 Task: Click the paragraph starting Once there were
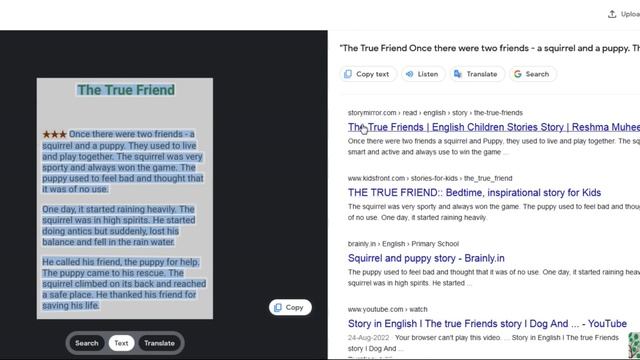[123, 162]
